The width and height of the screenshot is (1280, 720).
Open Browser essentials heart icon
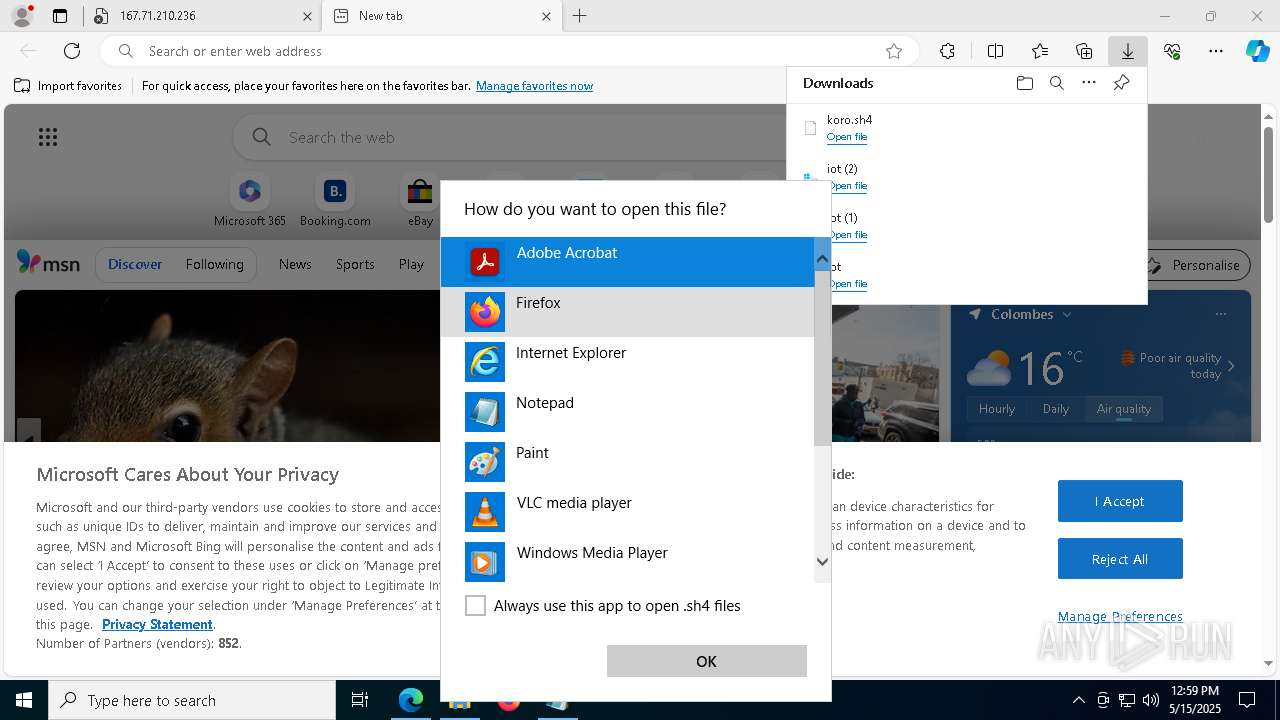(x=1172, y=51)
